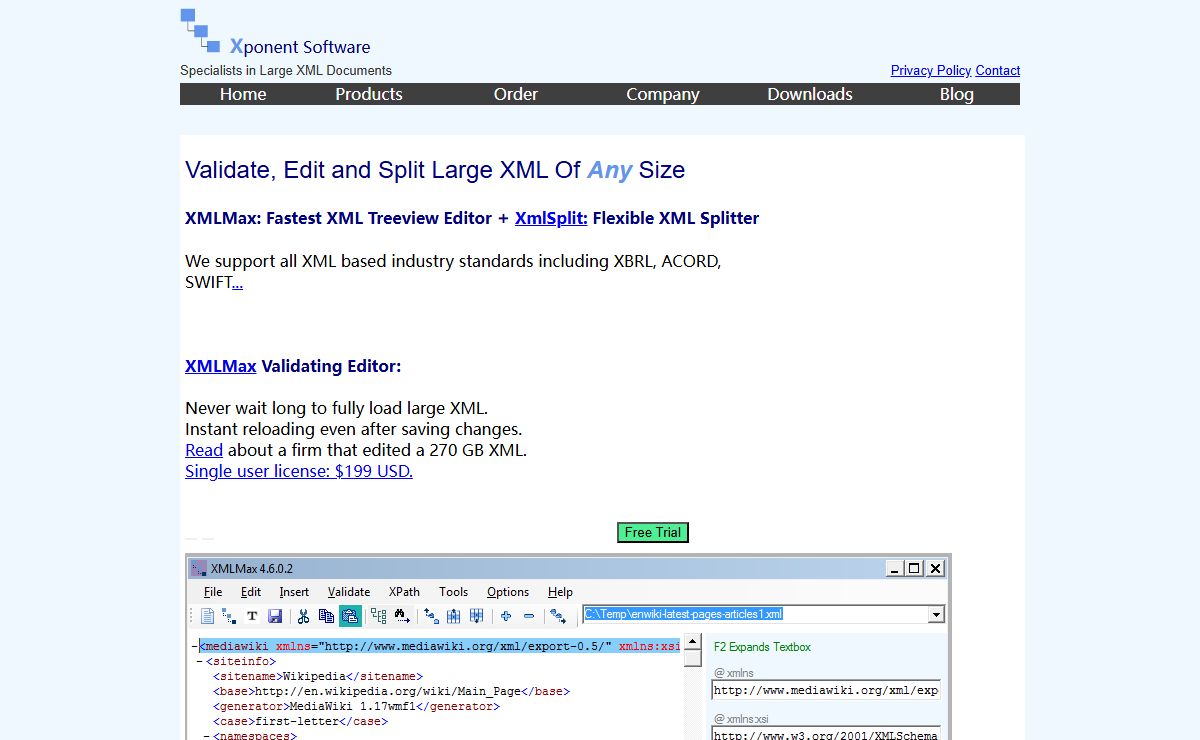Click the small tree-nodes icon beside new document
The image size is (1200, 740).
229,616
